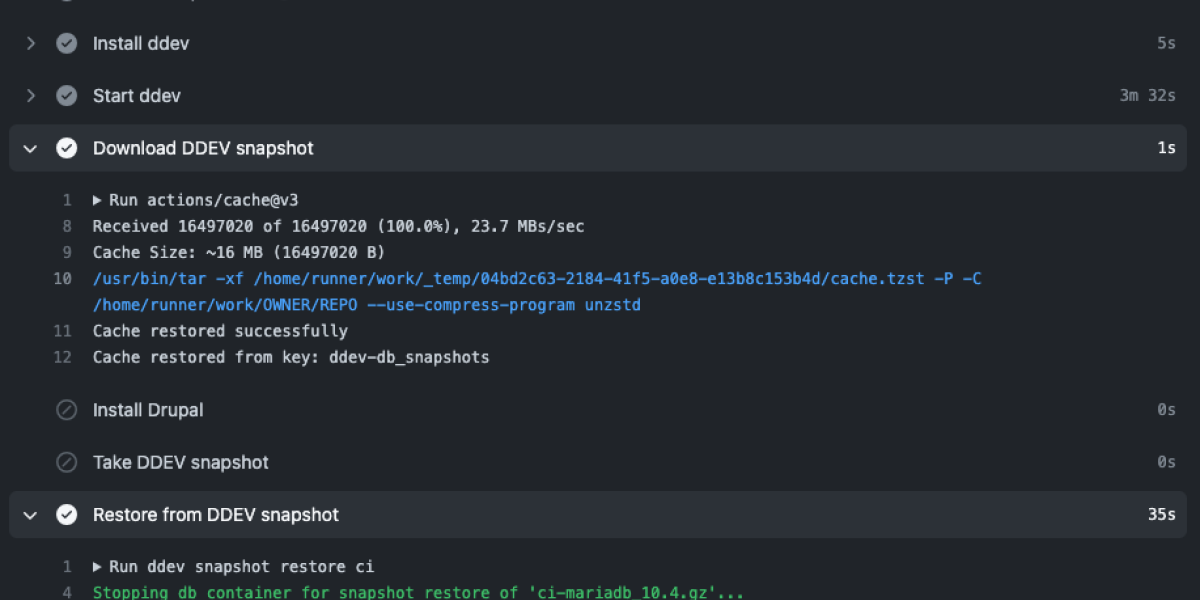Click the success checkmark icon beside Install ddev
This screenshot has height=600, width=1200.
66,43
